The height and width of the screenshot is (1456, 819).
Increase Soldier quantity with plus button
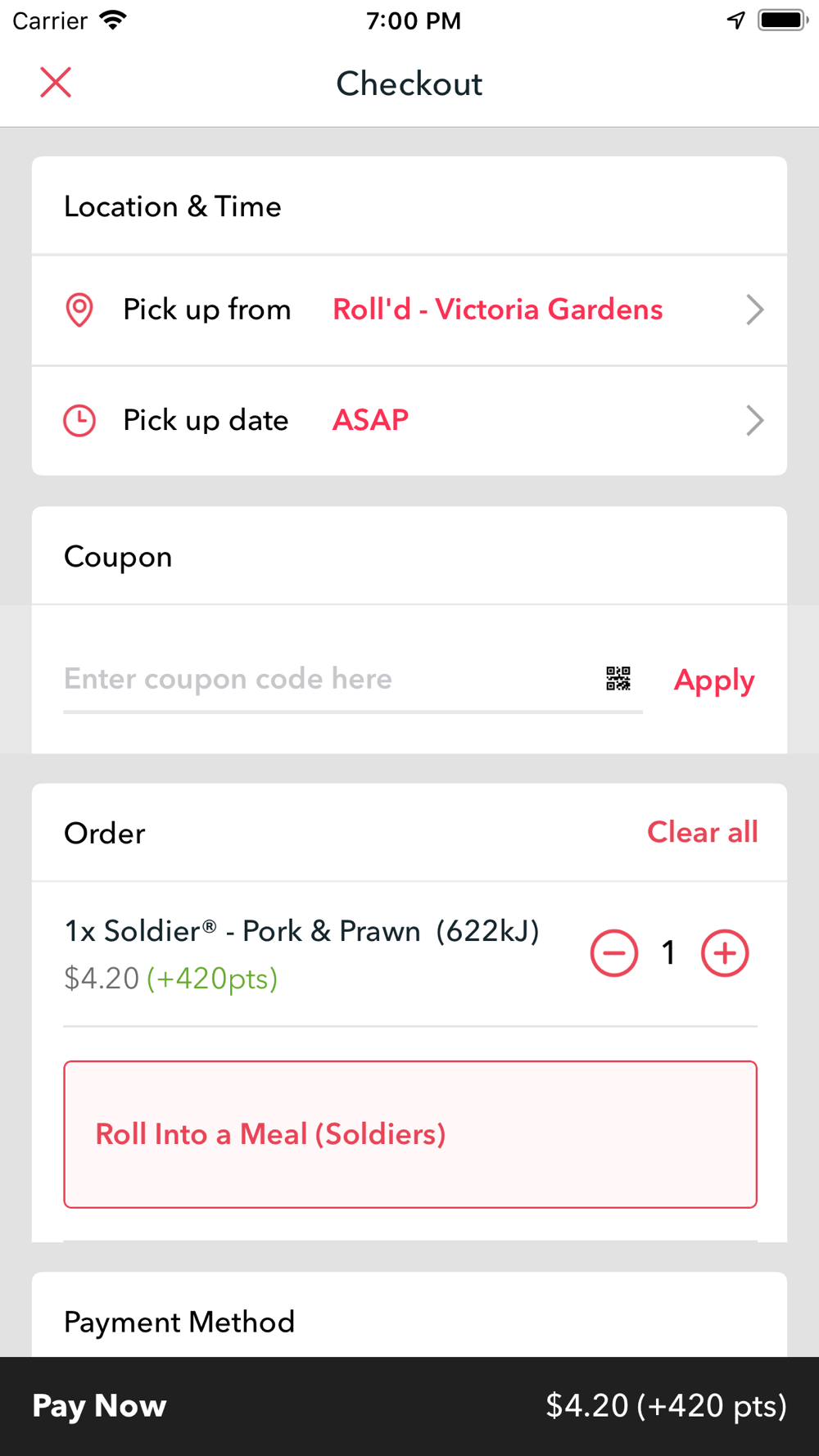[x=725, y=953]
